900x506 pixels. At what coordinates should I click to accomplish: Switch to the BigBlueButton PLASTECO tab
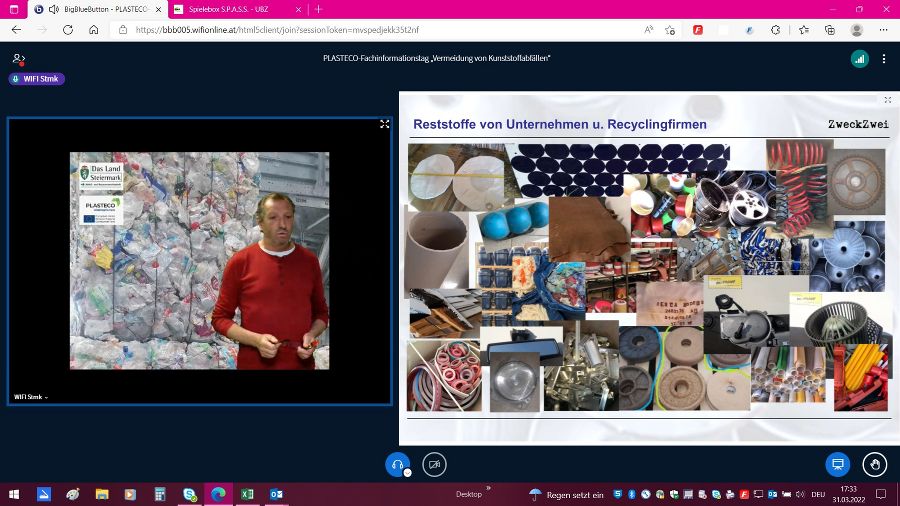coord(99,9)
